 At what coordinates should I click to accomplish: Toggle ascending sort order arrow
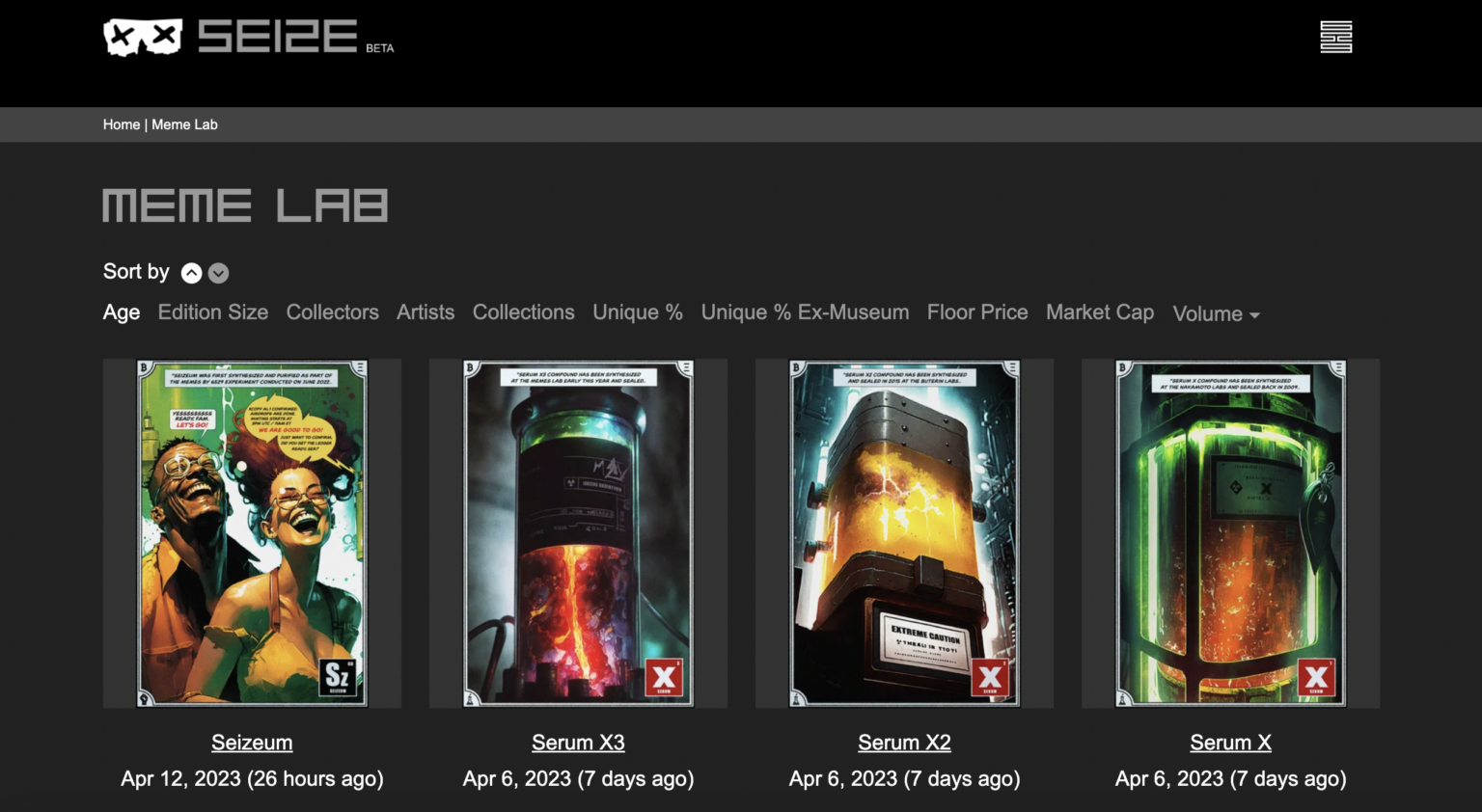pos(192,273)
